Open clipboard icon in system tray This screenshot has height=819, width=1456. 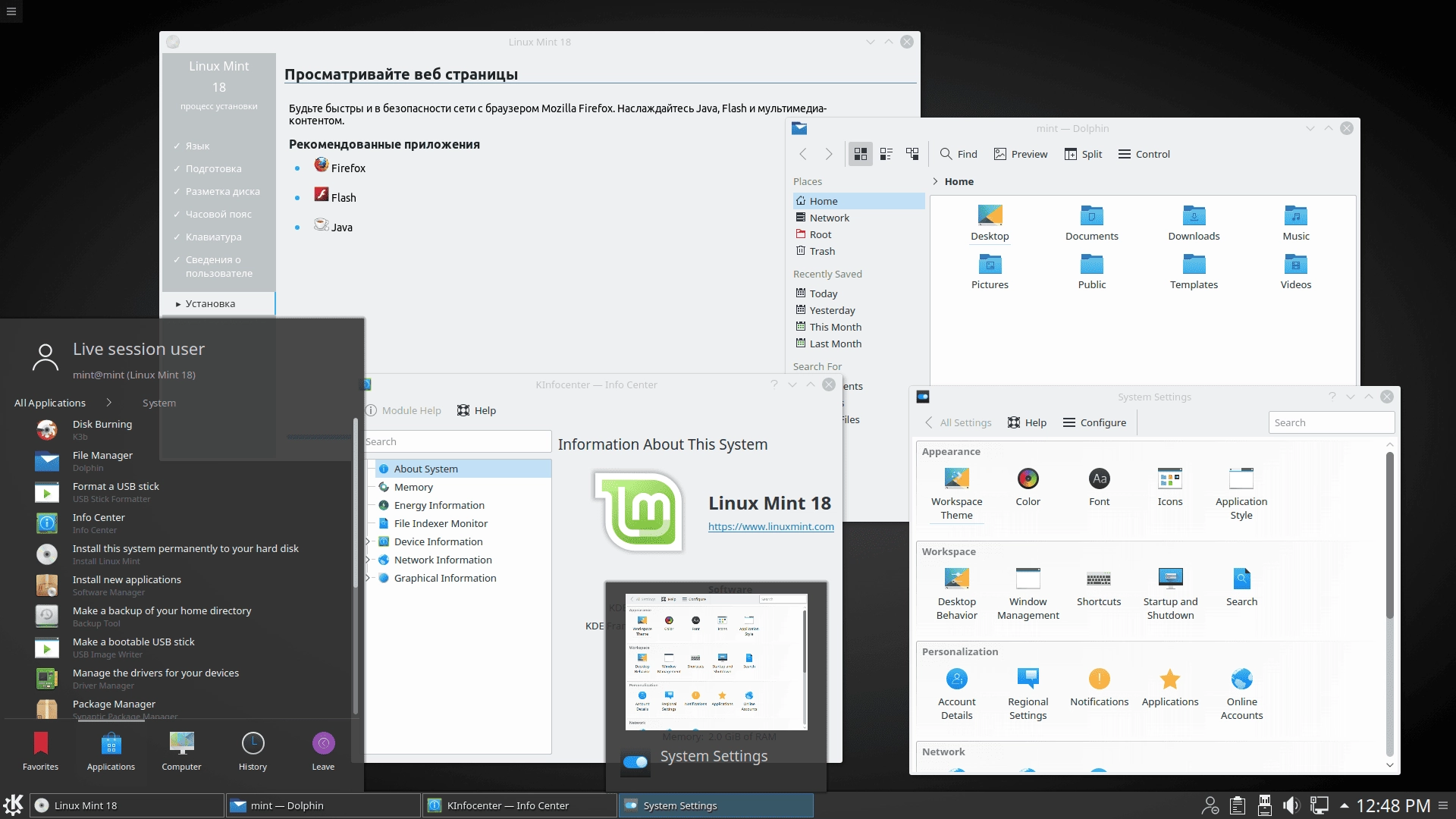click(1238, 805)
